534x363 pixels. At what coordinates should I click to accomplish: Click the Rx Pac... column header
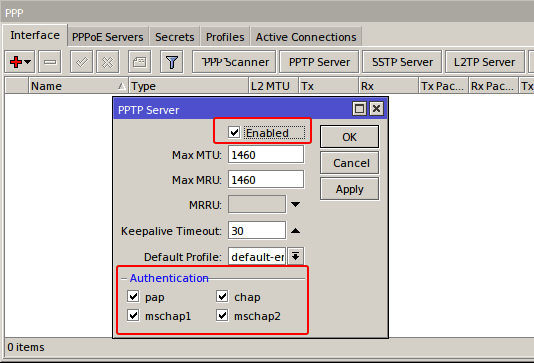[493, 86]
